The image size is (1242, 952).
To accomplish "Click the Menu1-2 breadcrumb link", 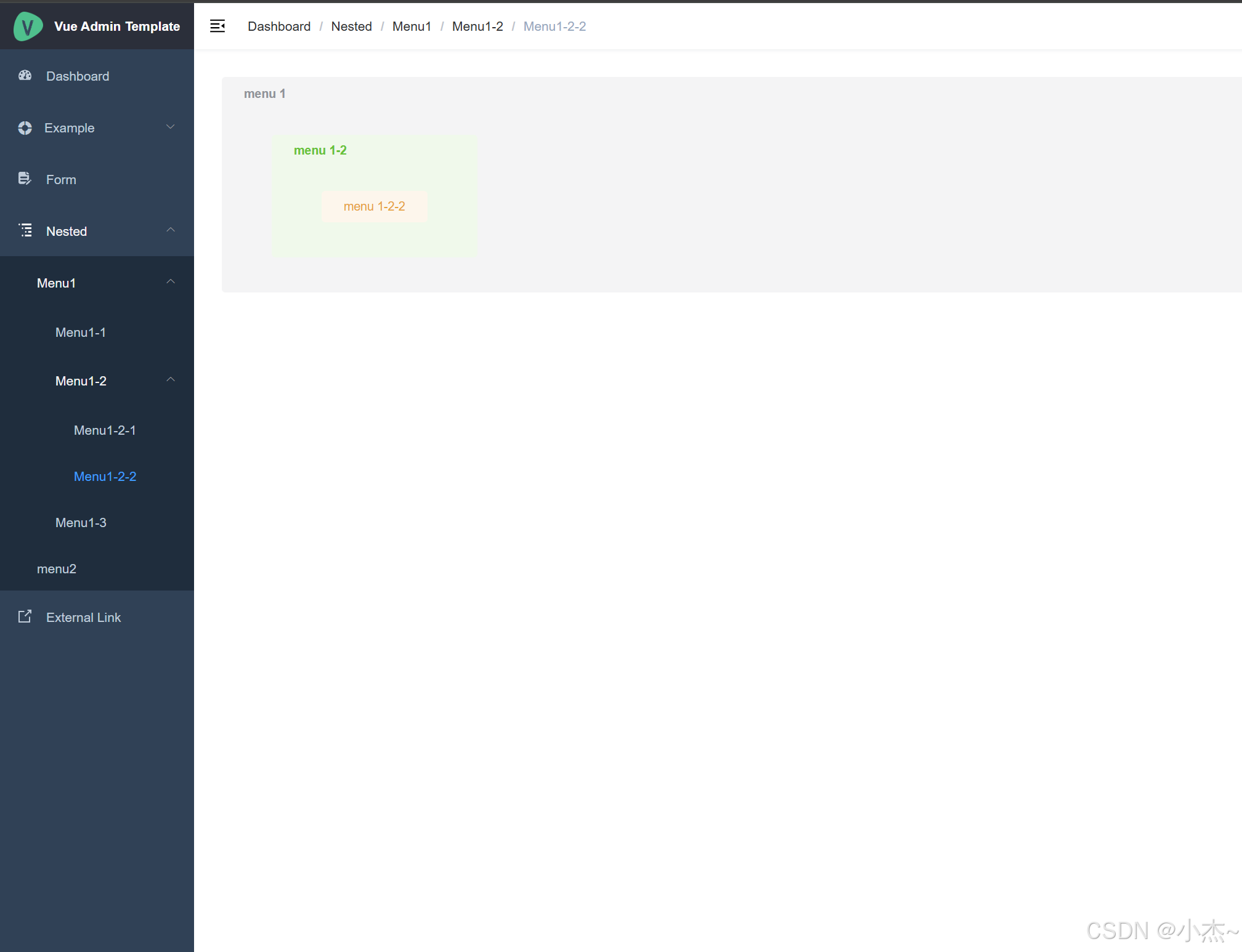I will 477,26.
